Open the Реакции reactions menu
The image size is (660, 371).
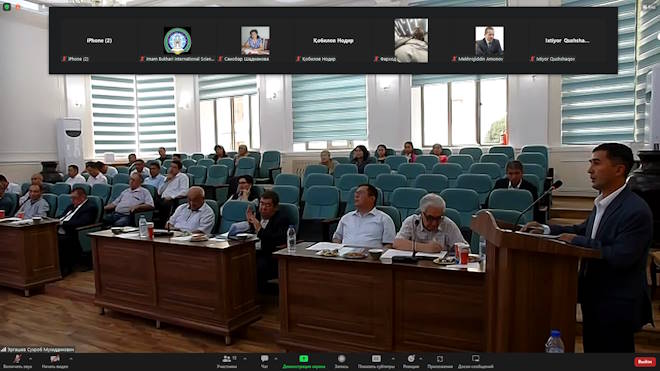coord(411,361)
